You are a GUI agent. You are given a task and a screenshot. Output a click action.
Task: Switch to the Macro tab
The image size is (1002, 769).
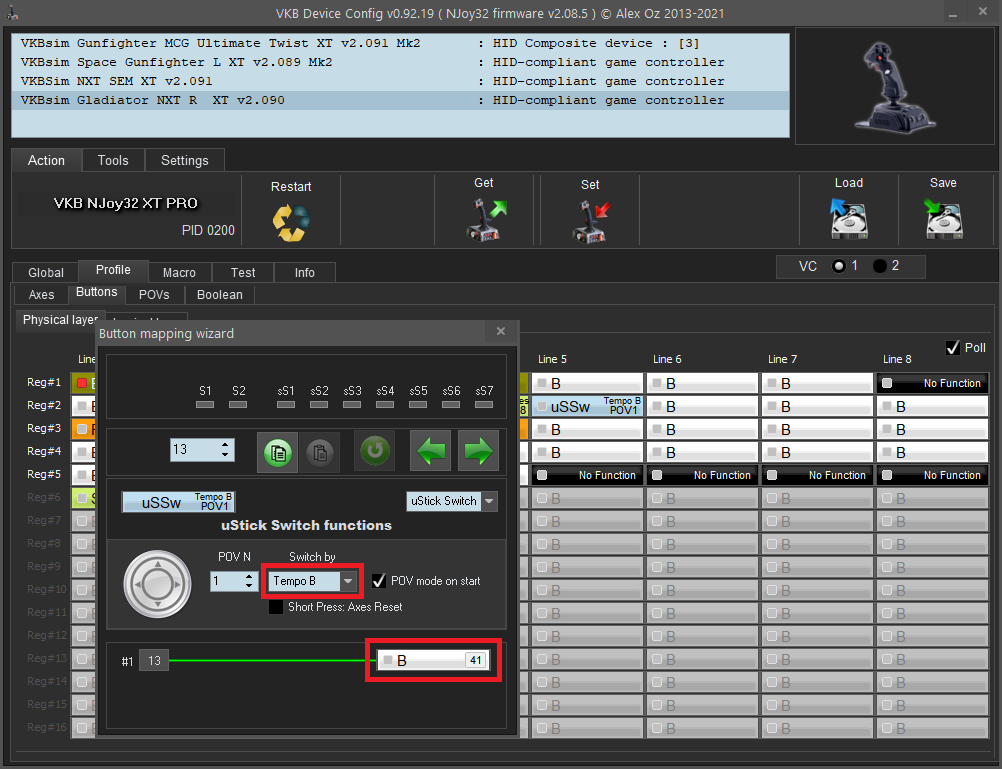(x=179, y=272)
